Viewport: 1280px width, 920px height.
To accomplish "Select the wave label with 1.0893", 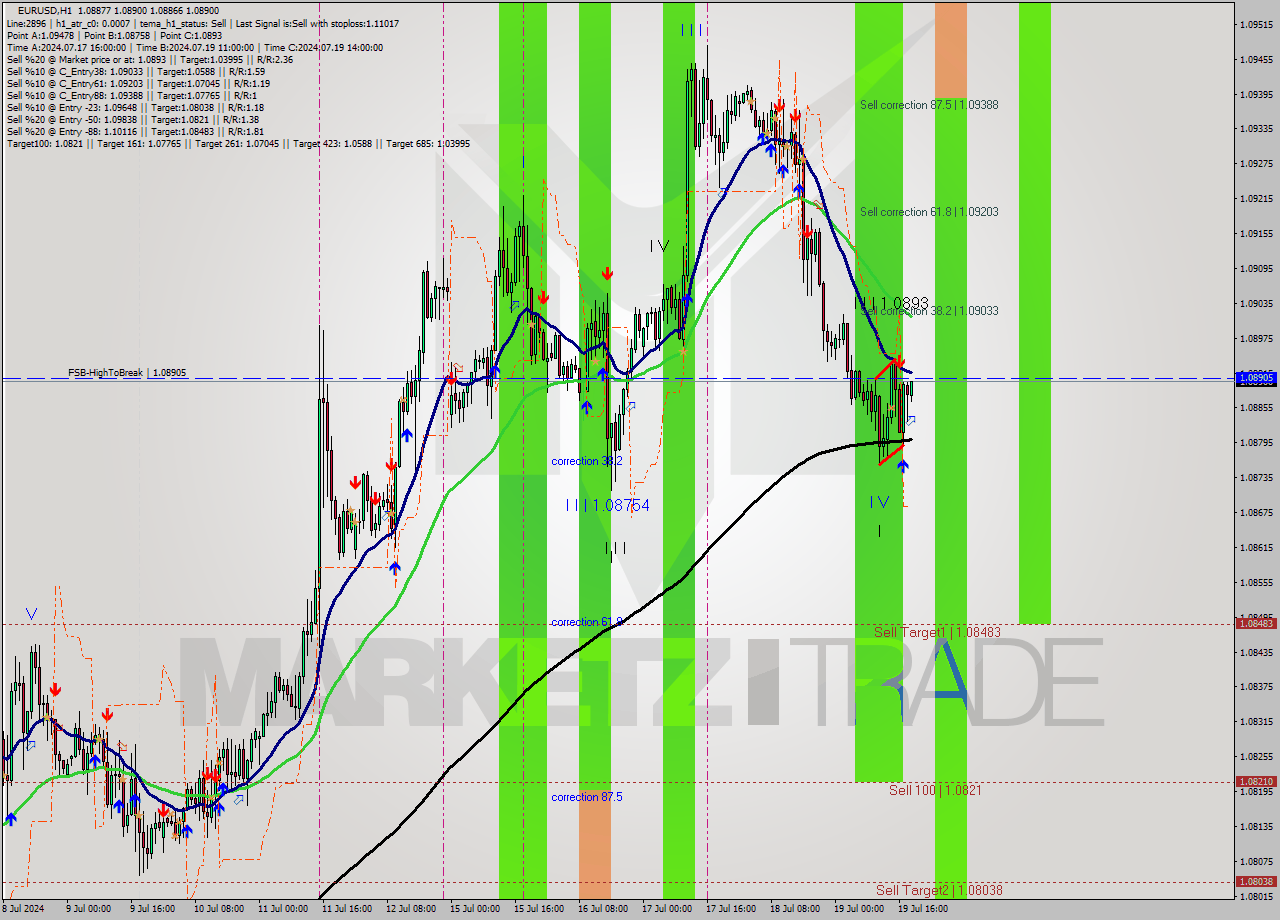I will coord(891,302).
